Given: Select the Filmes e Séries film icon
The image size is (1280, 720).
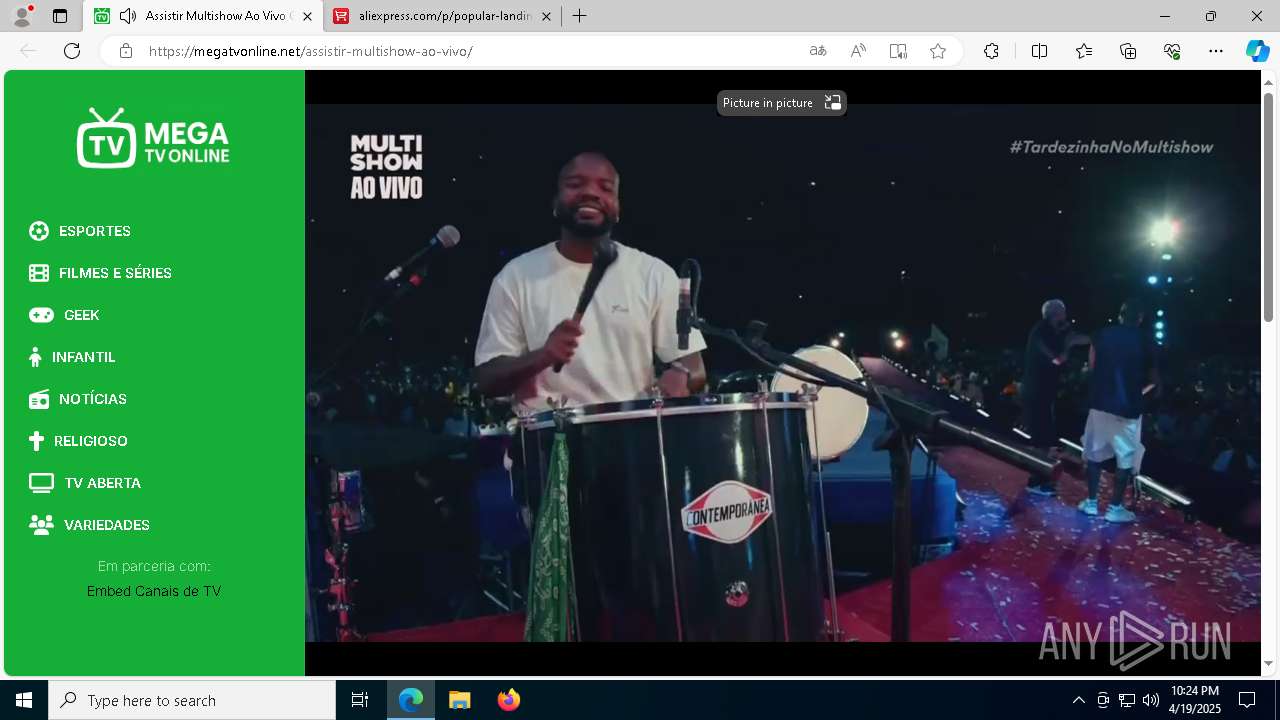Looking at the screenshot, I should coord(39,273).
